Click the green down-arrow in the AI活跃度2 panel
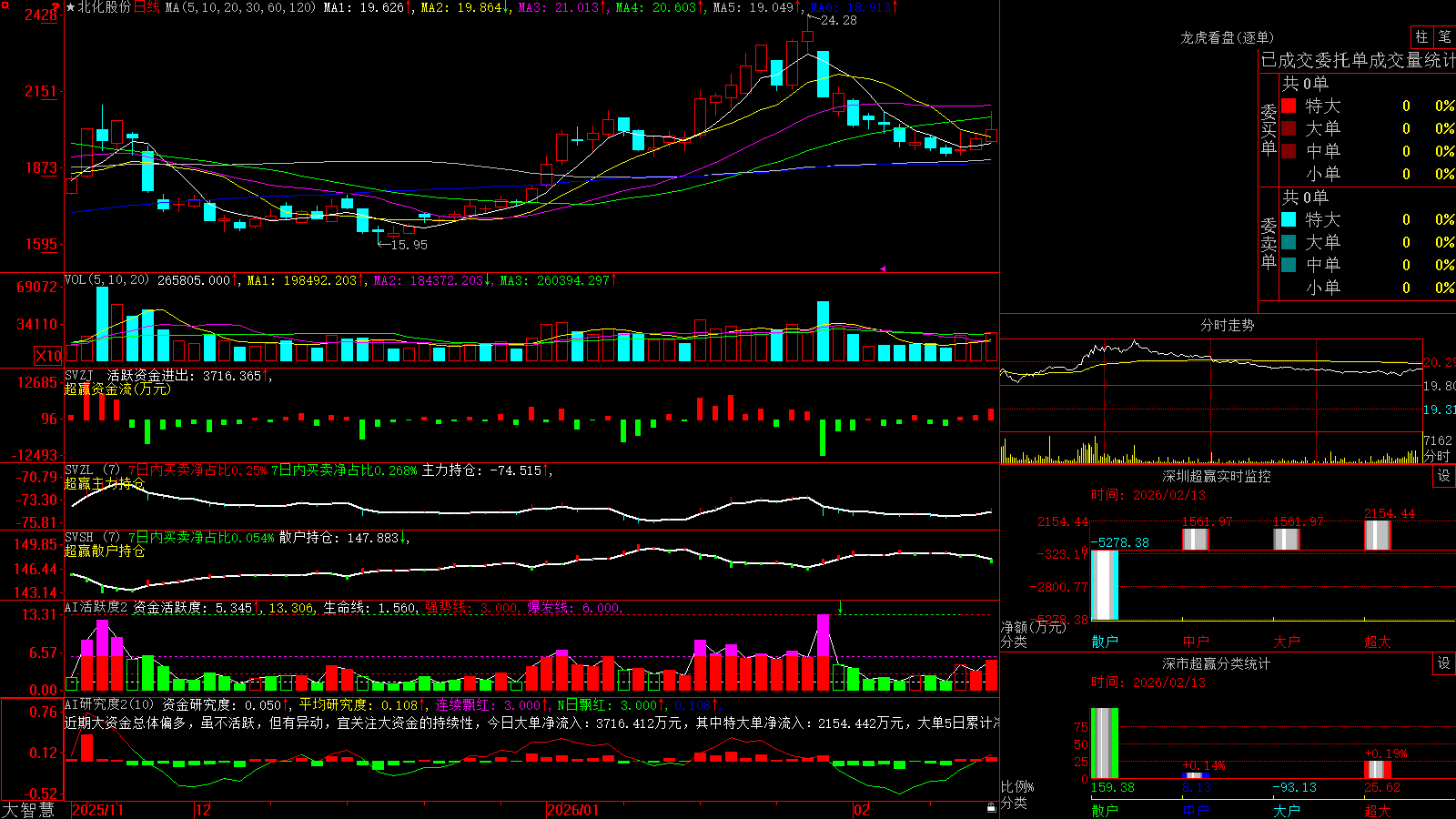 click(840, 608)
